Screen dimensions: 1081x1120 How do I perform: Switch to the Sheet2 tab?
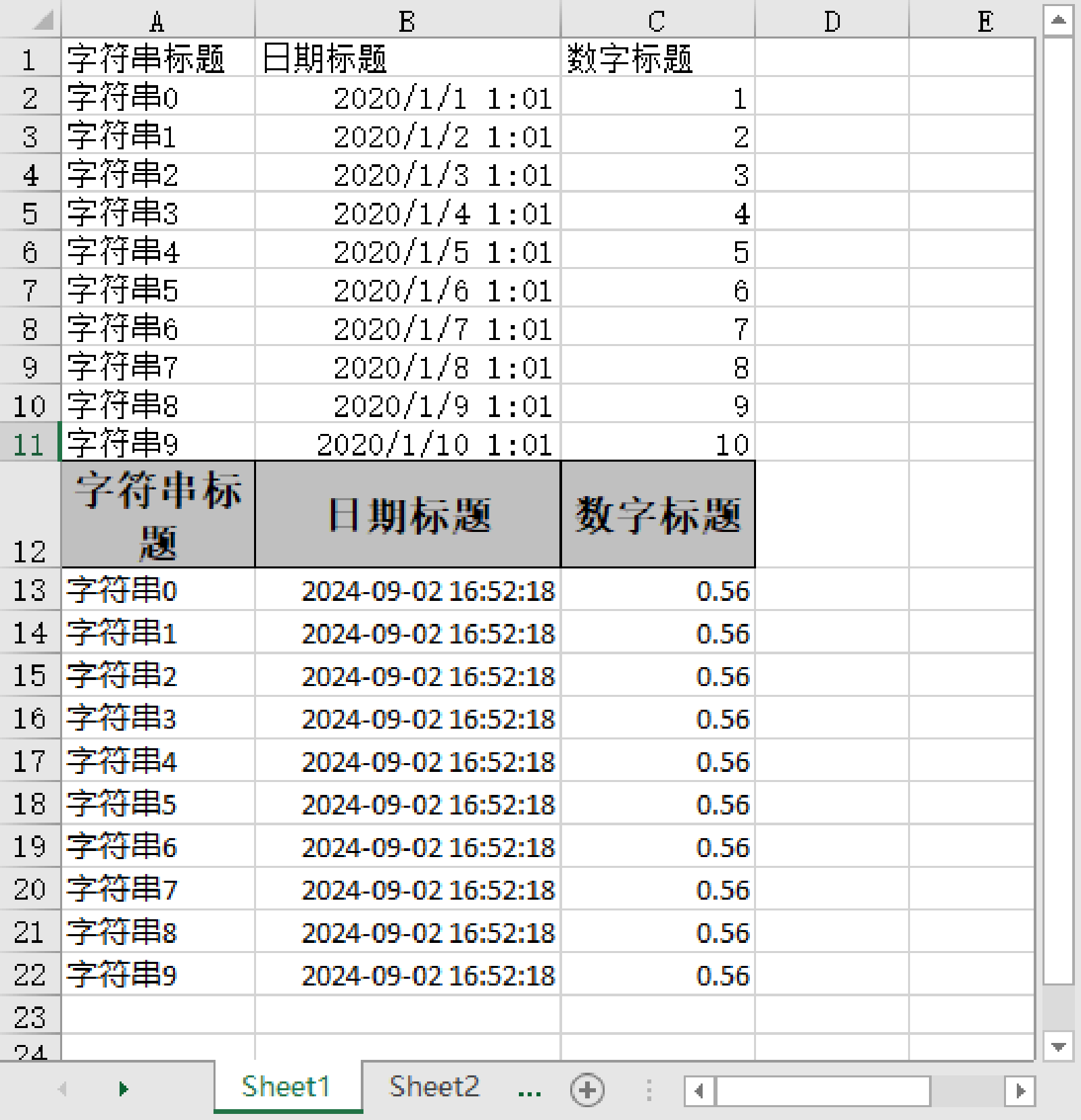pyautogui.click(x=434, y=1087)
